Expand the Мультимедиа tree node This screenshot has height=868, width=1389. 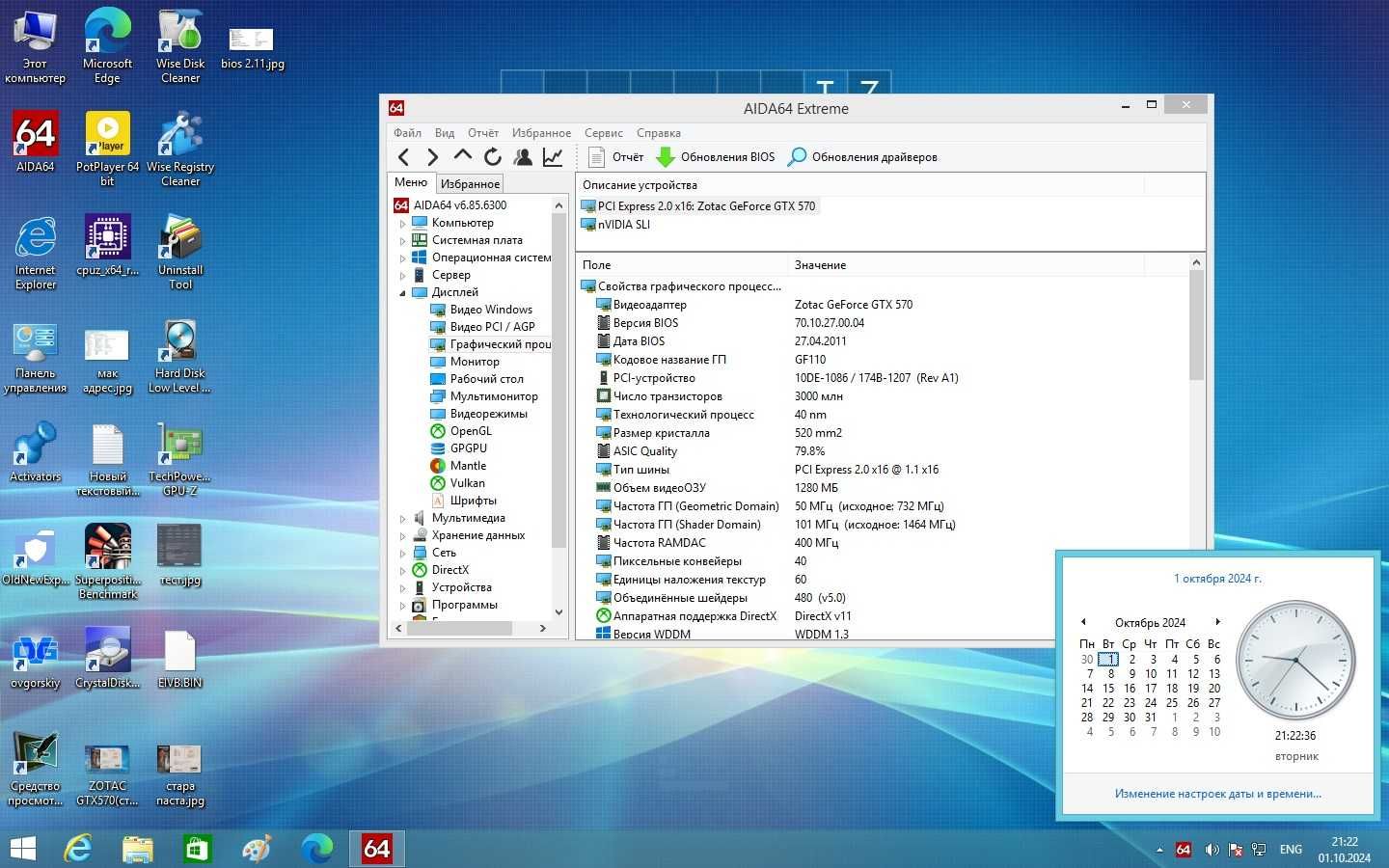pos(403,518)
